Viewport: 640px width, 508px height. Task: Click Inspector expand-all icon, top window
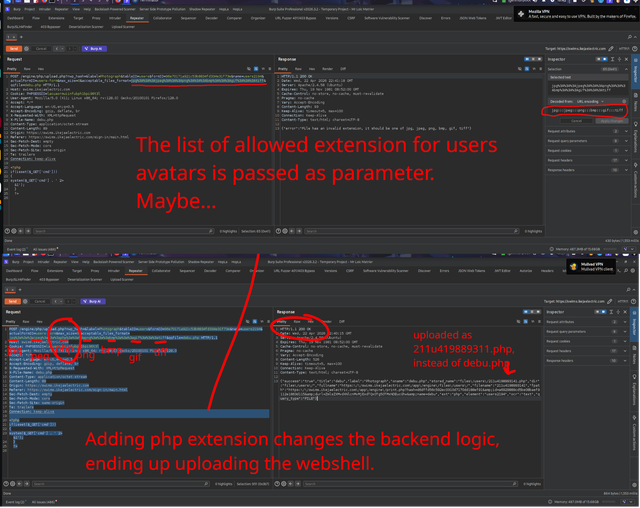point(612,59)
